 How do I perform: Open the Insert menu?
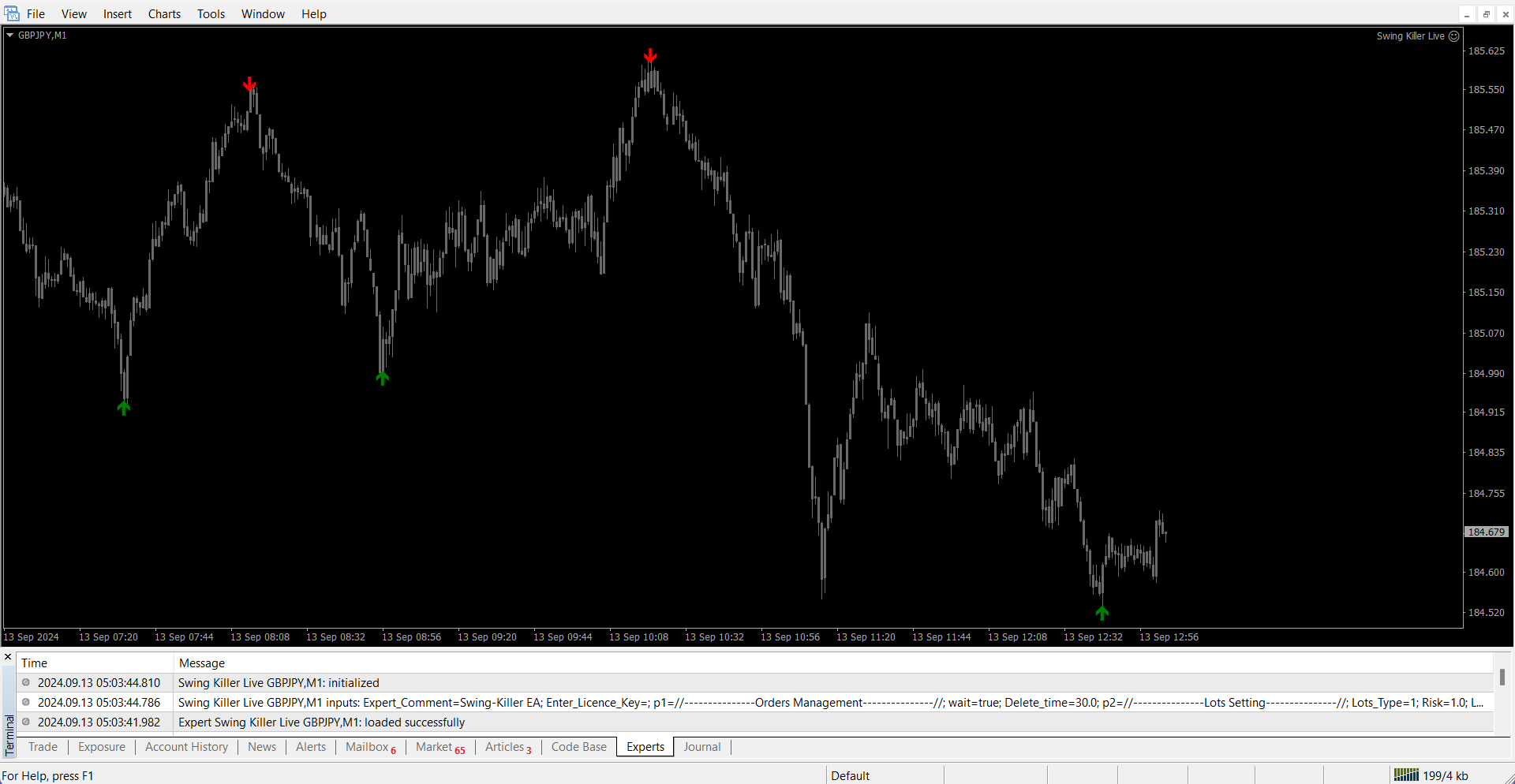(x=118, y=14)
